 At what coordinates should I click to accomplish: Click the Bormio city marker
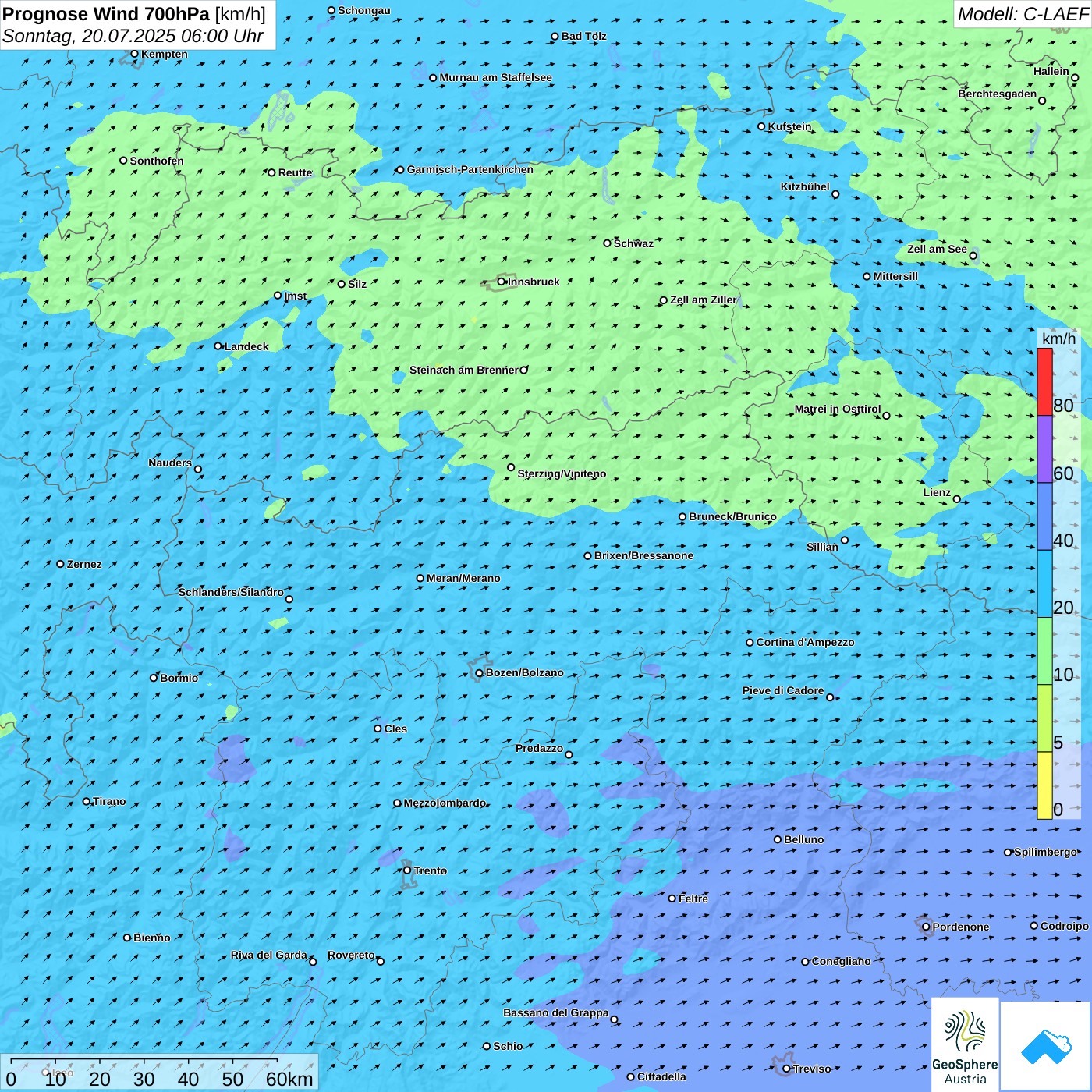154,678
